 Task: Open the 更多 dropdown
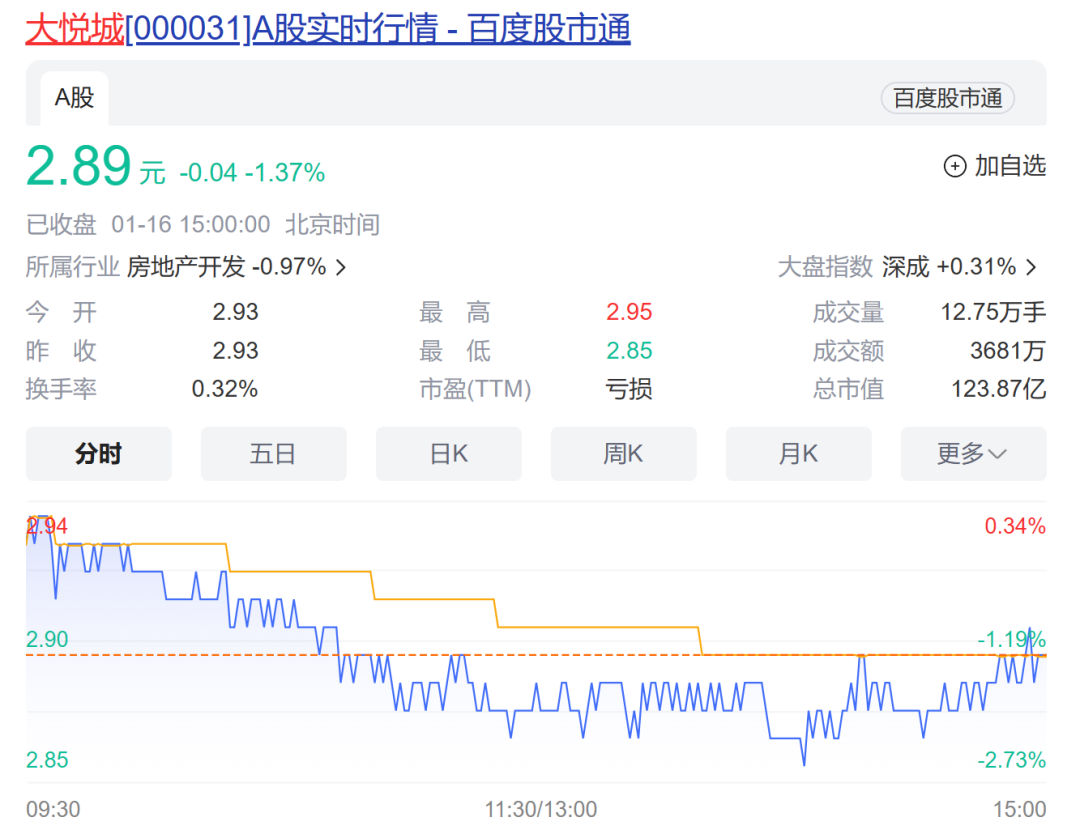[973, 454]
